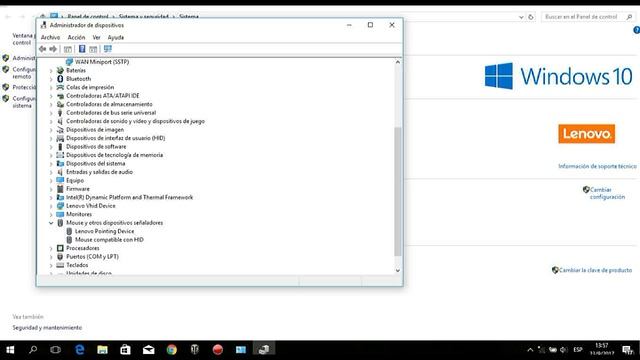
Task: Select Dispositivos de interfaz de usuario (HID)
Action: (116, 138)
